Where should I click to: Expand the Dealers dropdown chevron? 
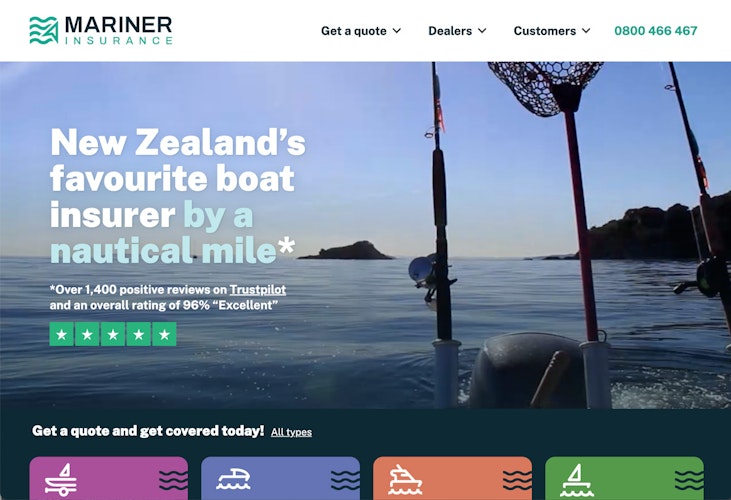pyautogui.click(x=483, y=31)
